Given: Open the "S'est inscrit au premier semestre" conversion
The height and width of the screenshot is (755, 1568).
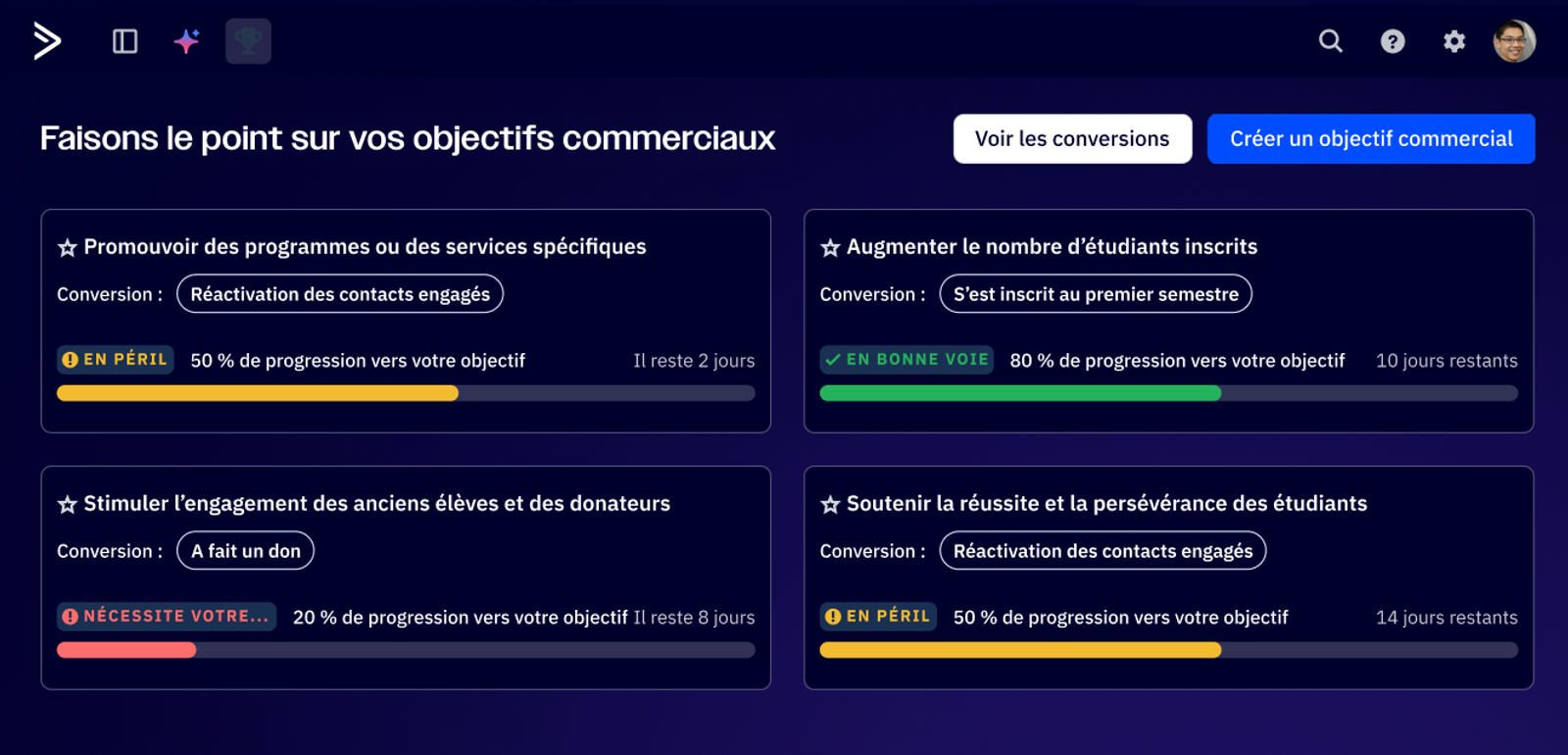Looking at the screenshot, I should coord(1095,294).
